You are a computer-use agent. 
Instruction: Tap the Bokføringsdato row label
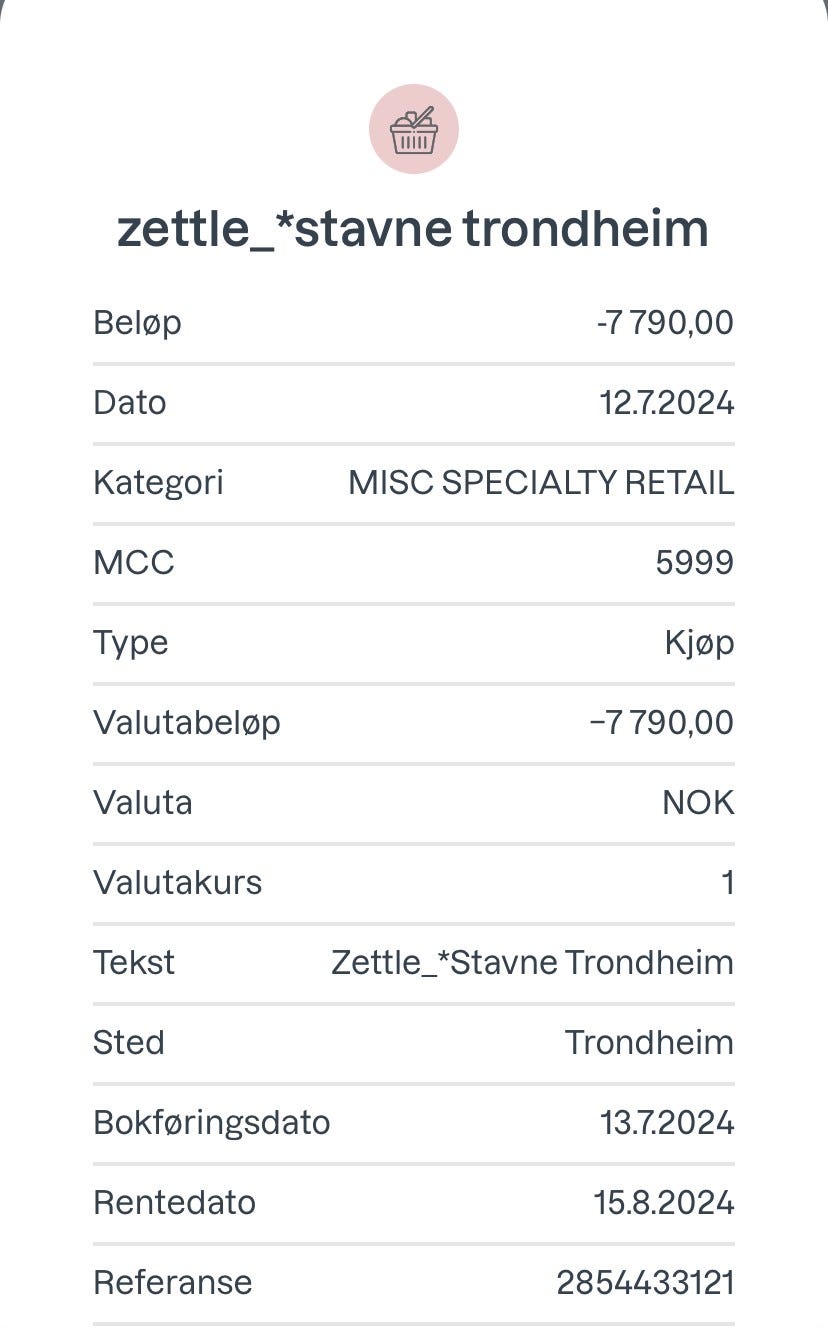tap(211, 1123)
